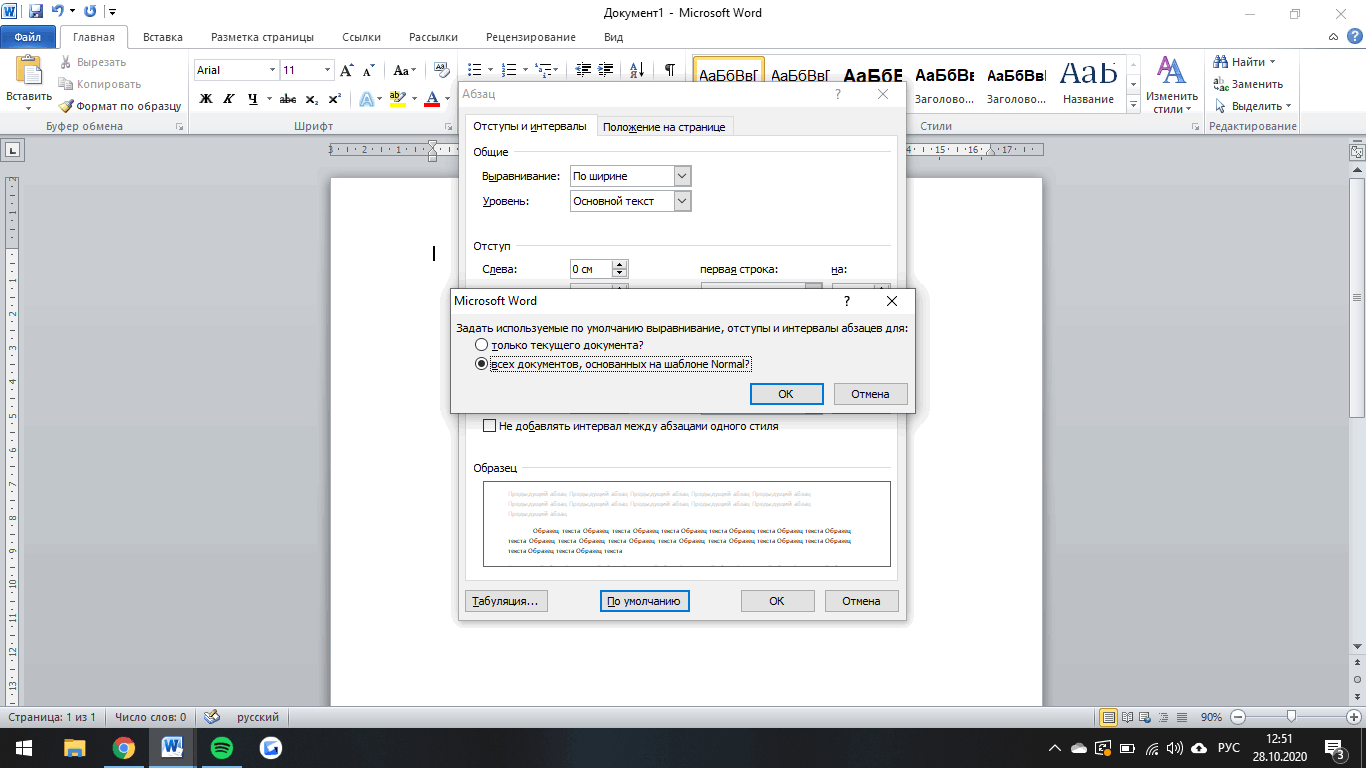1366x768 pixels.
Task: Click the italic К formatting icon
Action: click(x=229, y=99)
